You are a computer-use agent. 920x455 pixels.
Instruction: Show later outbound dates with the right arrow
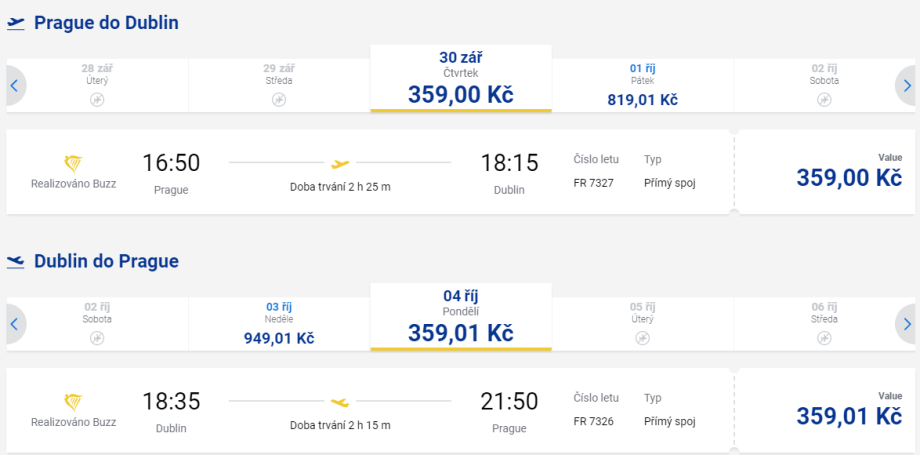[x=906, y=86]
